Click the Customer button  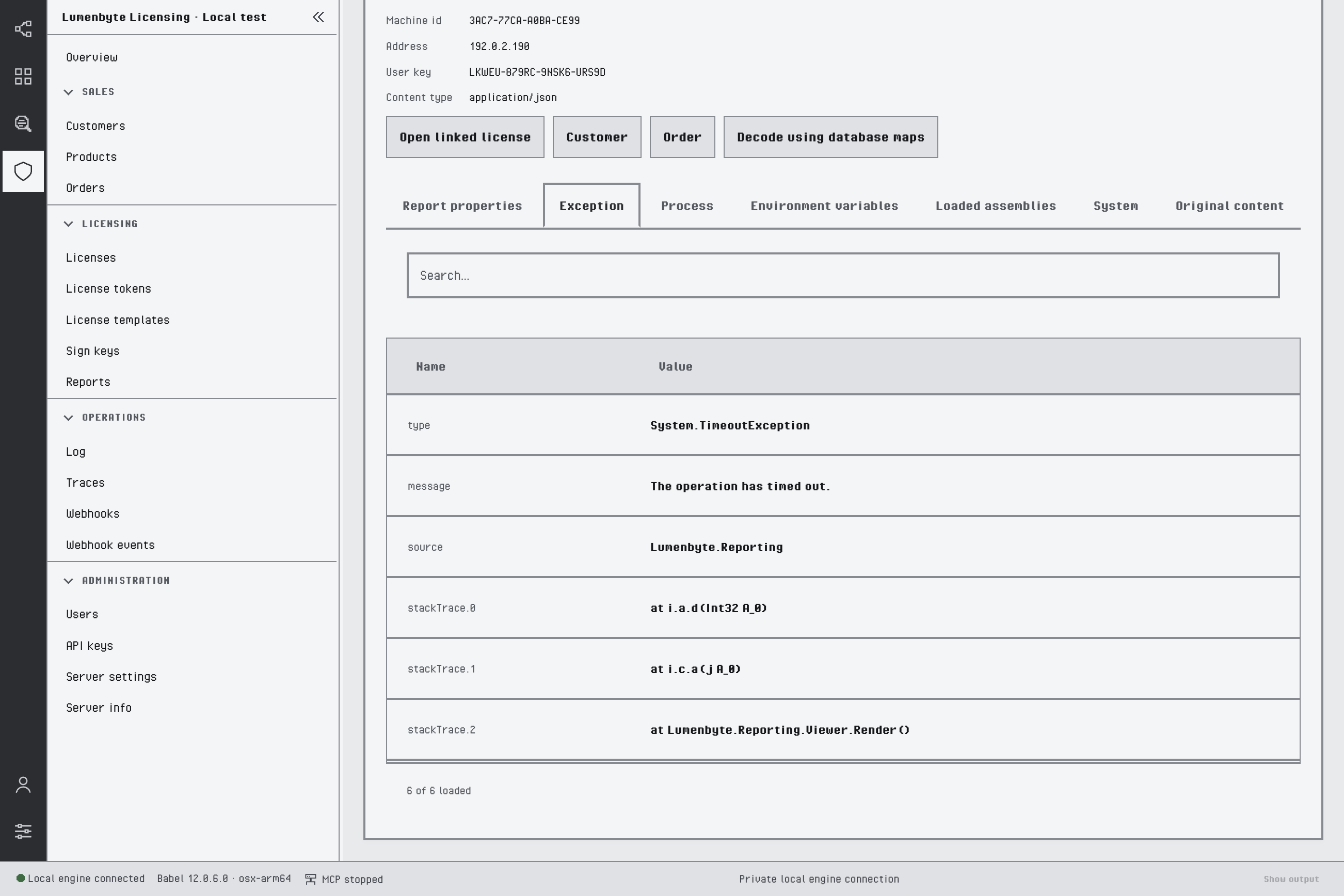pyautogui.click(x=597, y=137)
